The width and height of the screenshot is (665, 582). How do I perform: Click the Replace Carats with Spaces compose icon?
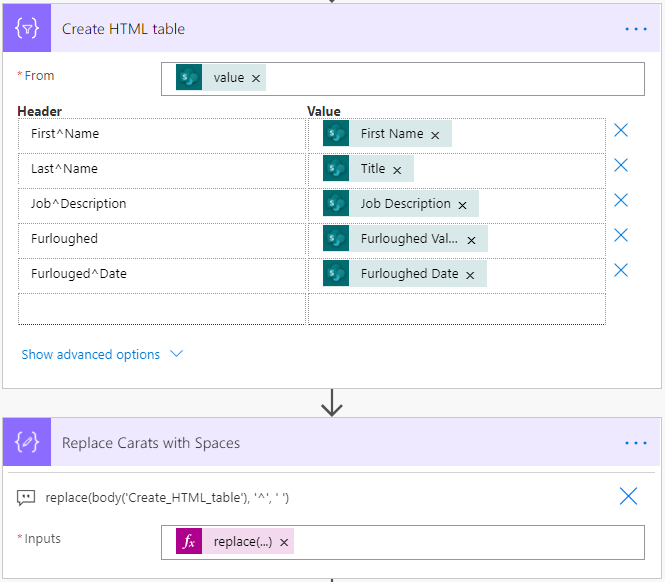pos(27,442)
